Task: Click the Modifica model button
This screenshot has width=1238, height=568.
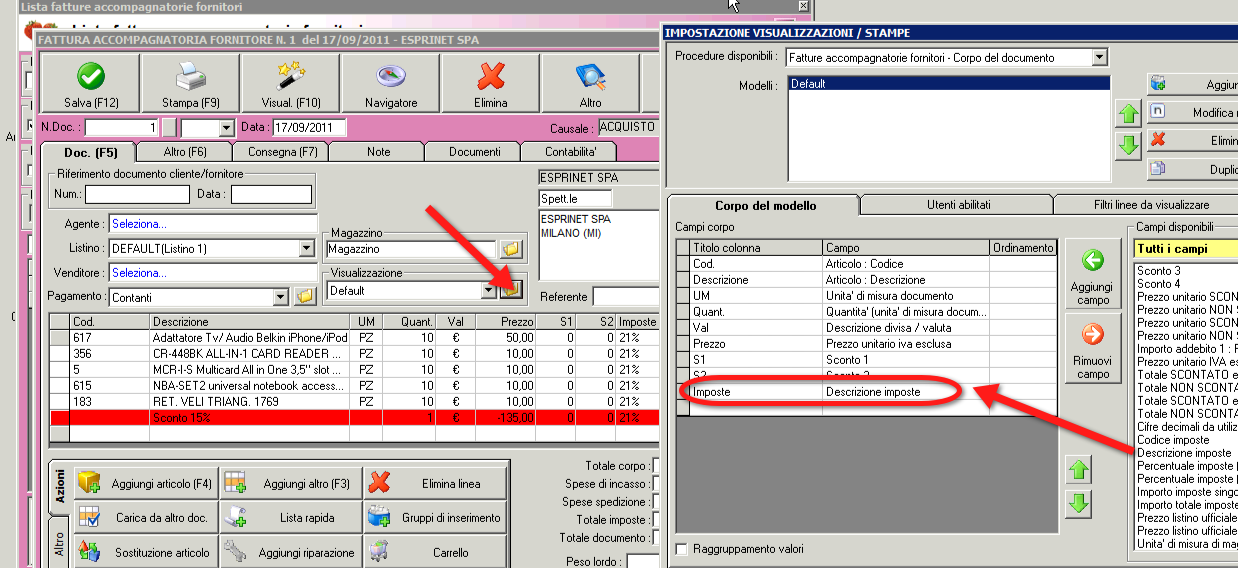Action: coord(1192,113)
